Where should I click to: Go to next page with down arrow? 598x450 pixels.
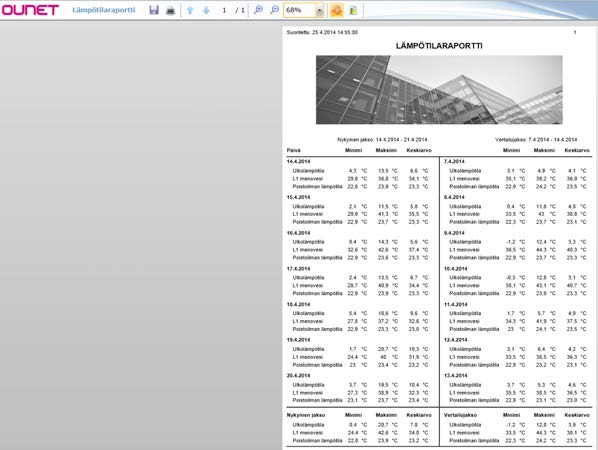tap(206, 10)
